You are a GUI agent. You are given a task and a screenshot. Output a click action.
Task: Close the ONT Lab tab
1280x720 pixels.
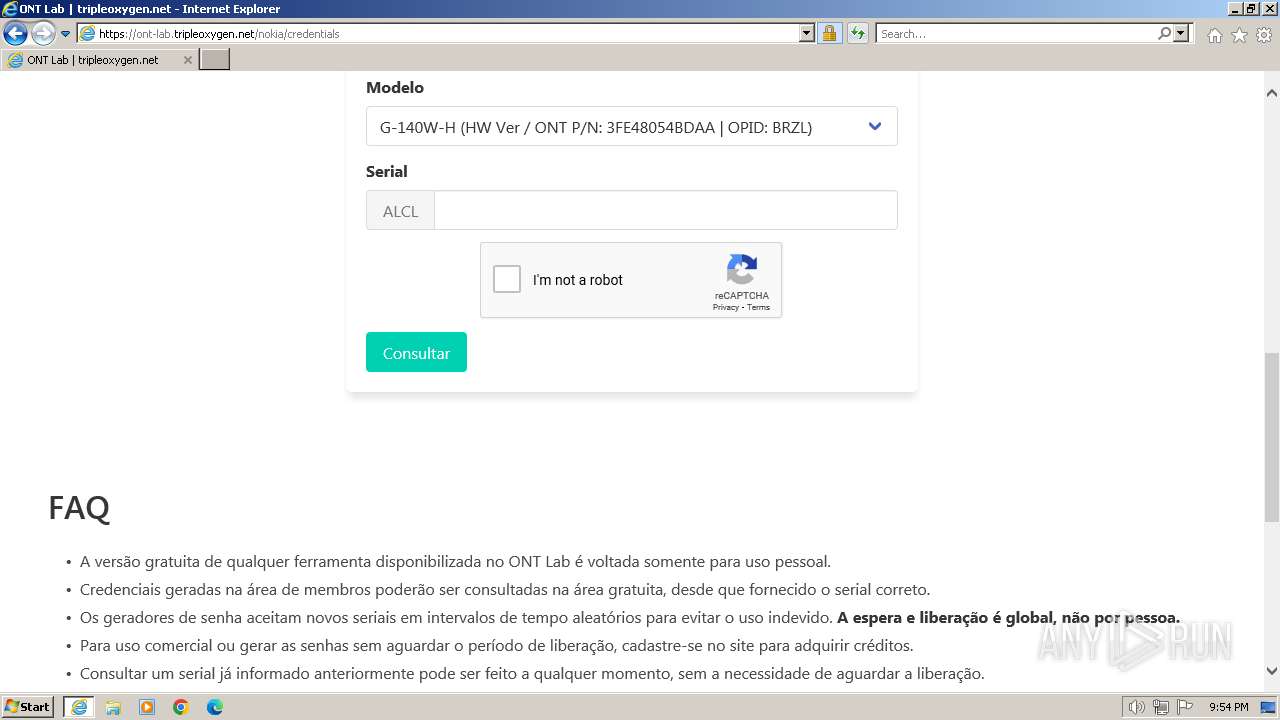(x=187, y=60)
